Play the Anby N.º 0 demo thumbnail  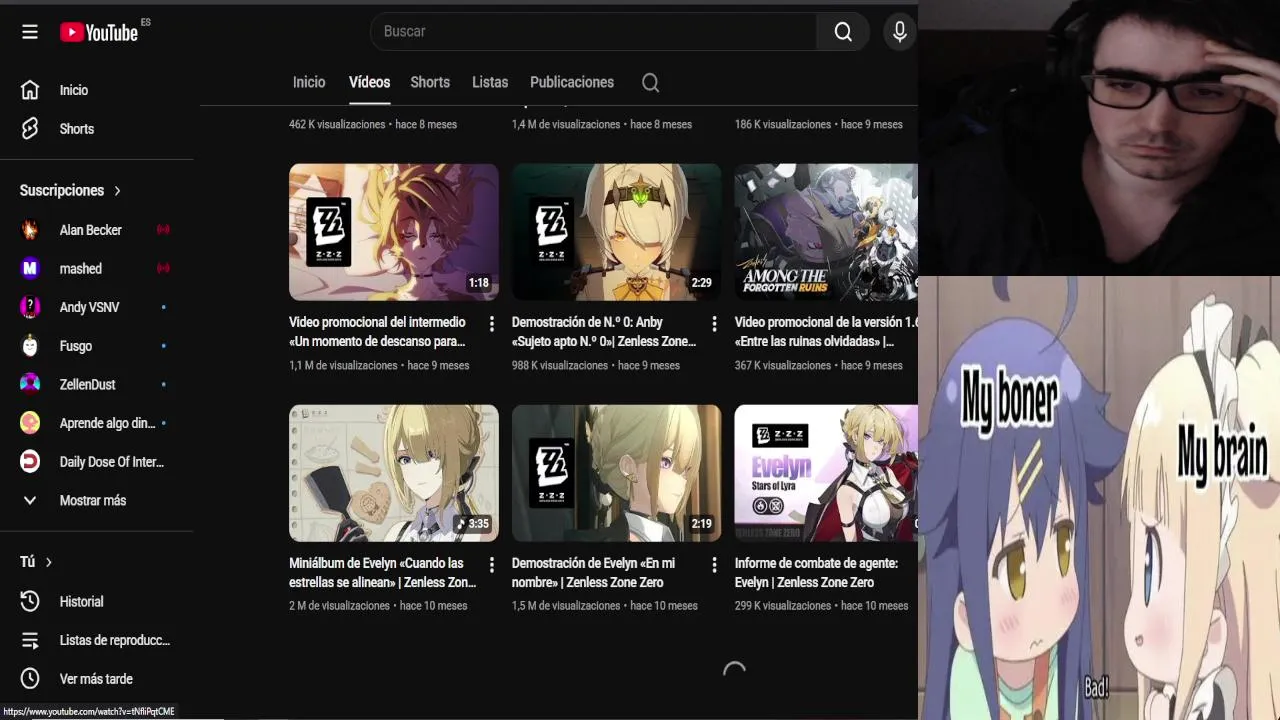click(x=617, y=232)
